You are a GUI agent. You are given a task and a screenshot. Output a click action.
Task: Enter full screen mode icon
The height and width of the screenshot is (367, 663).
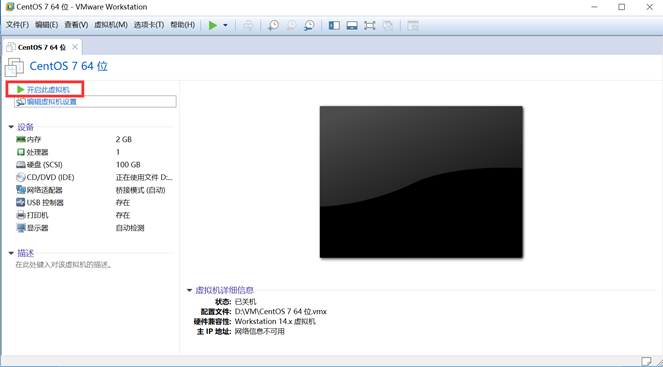coord(370,25)
